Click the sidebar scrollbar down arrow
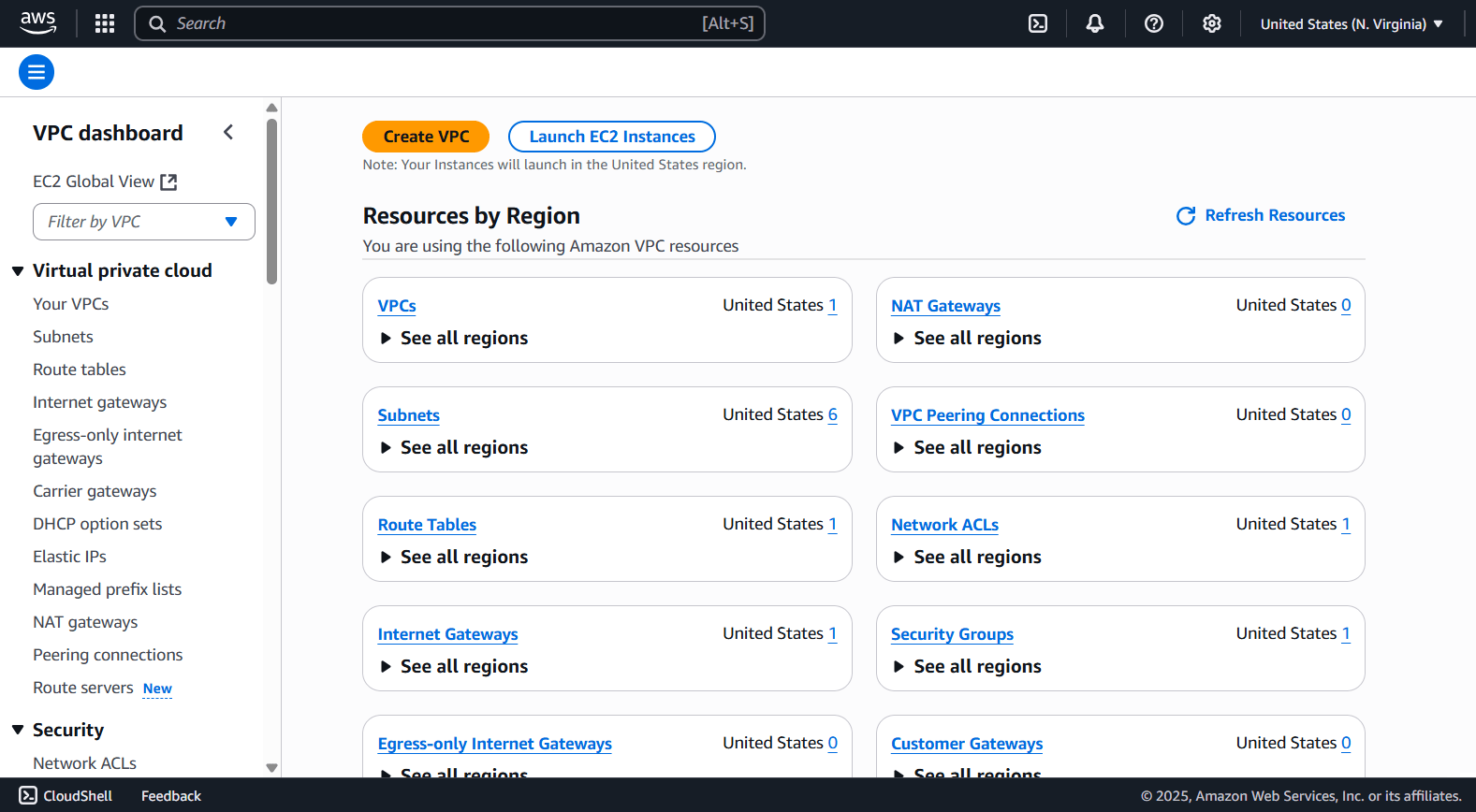The image size is (1476, 812). (x=271, y=768)
